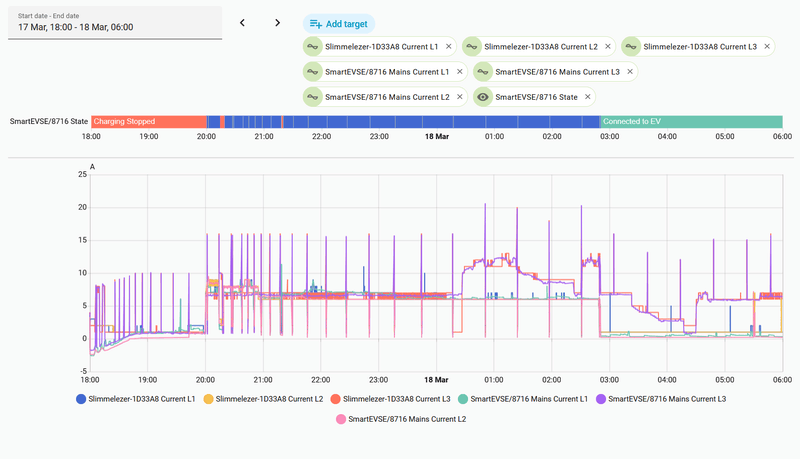Screen dimensions: 800x459
Task: Remove SmartEVSE/8716 State chip
Action: pos(588,97)
